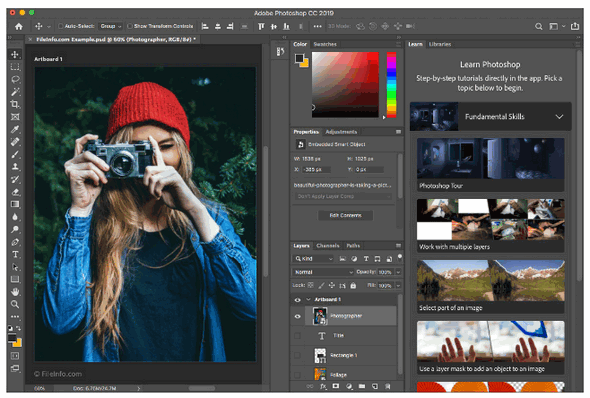The image size is (590, 398).
Task: Select the Healing Brush tool
Action: tap(15, 142)
